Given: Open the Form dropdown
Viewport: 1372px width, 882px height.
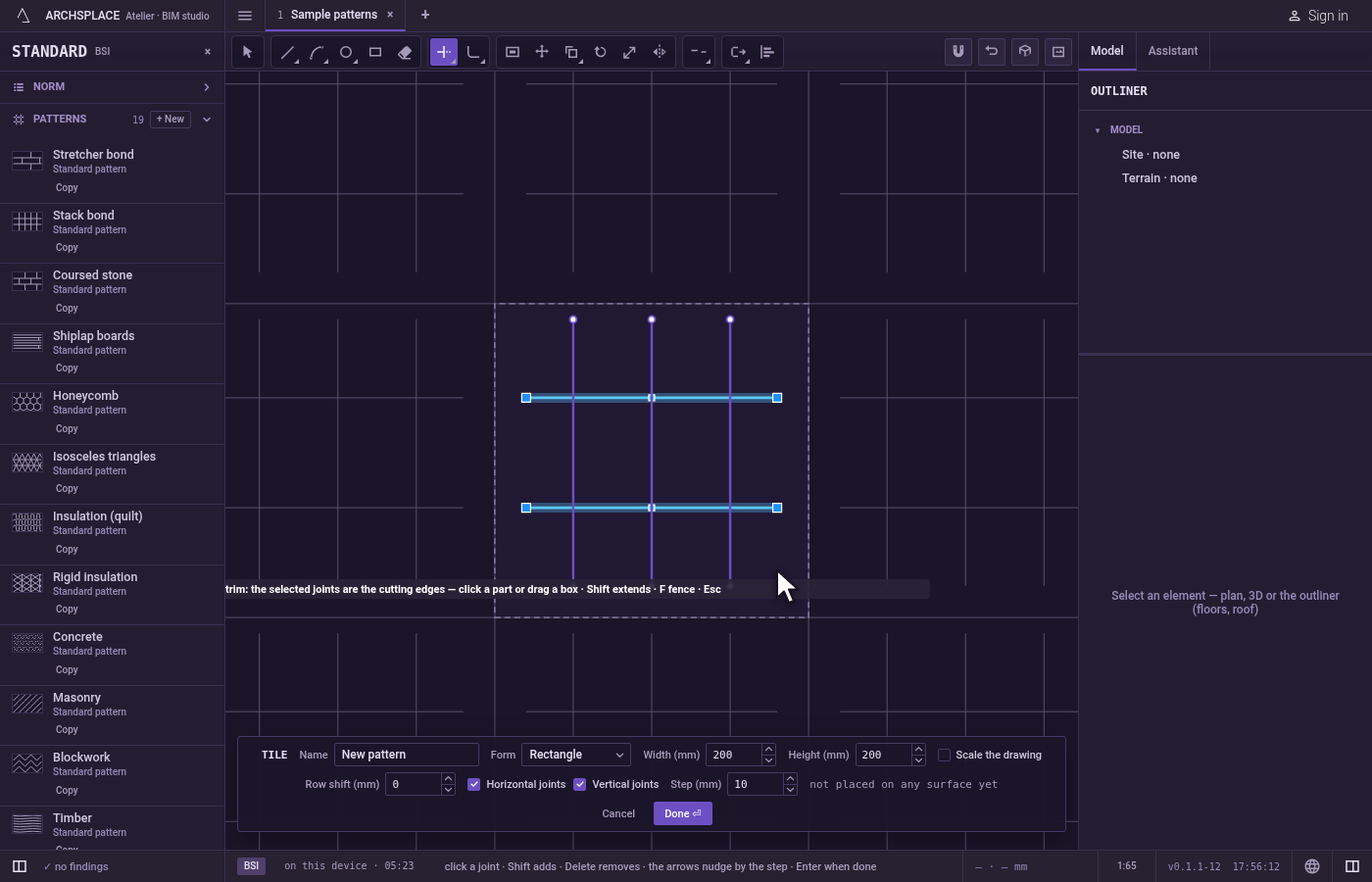Looking at the screenshot, I should pos(576,755).
